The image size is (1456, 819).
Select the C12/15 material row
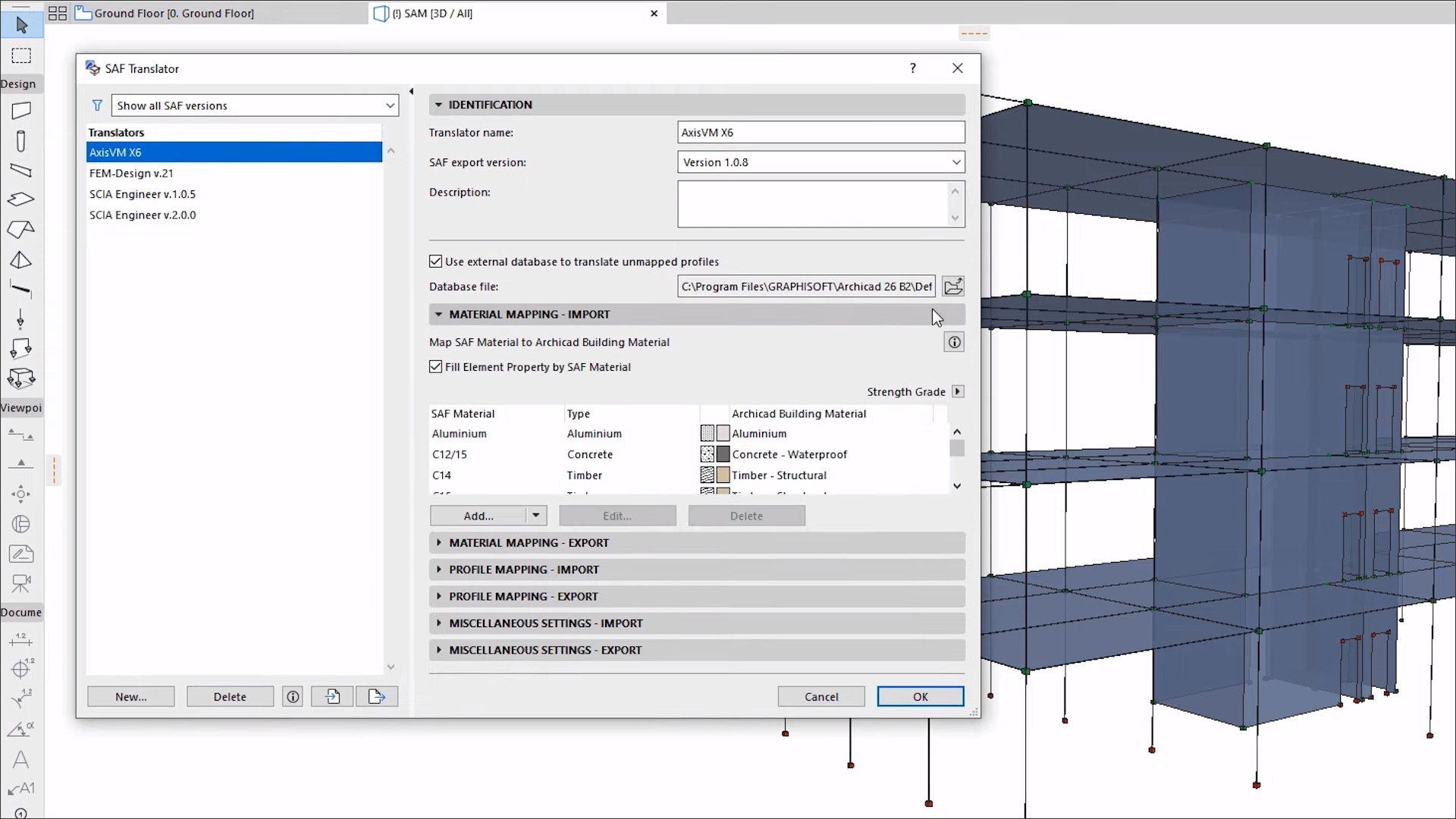tap(689, 454)
